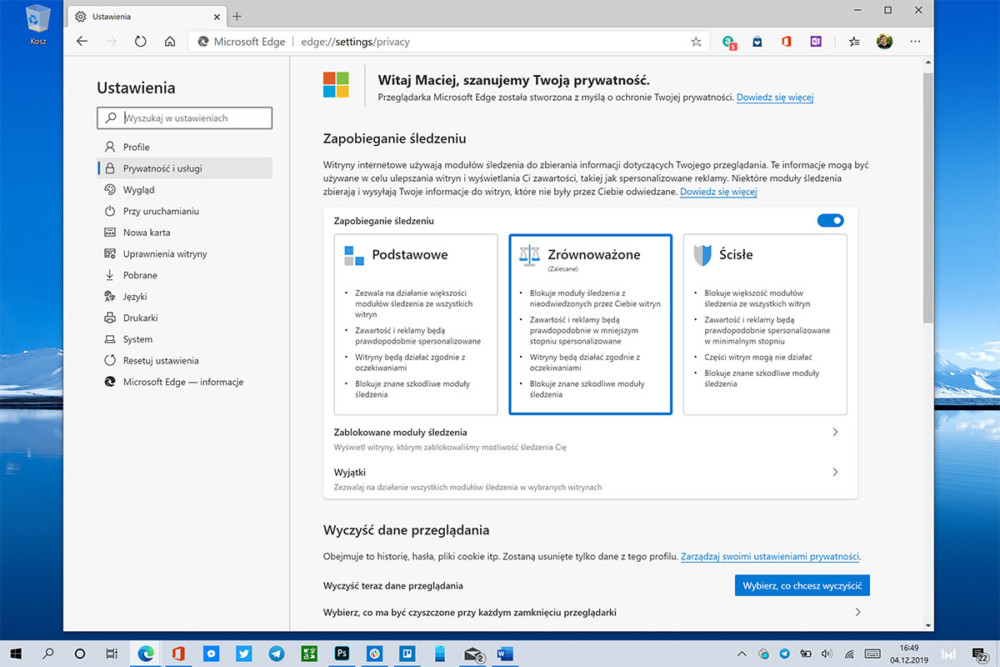Viewport: 1000px width, 667px height.
Task: Open Task View on taskbar
Action: tap(112, 654)
